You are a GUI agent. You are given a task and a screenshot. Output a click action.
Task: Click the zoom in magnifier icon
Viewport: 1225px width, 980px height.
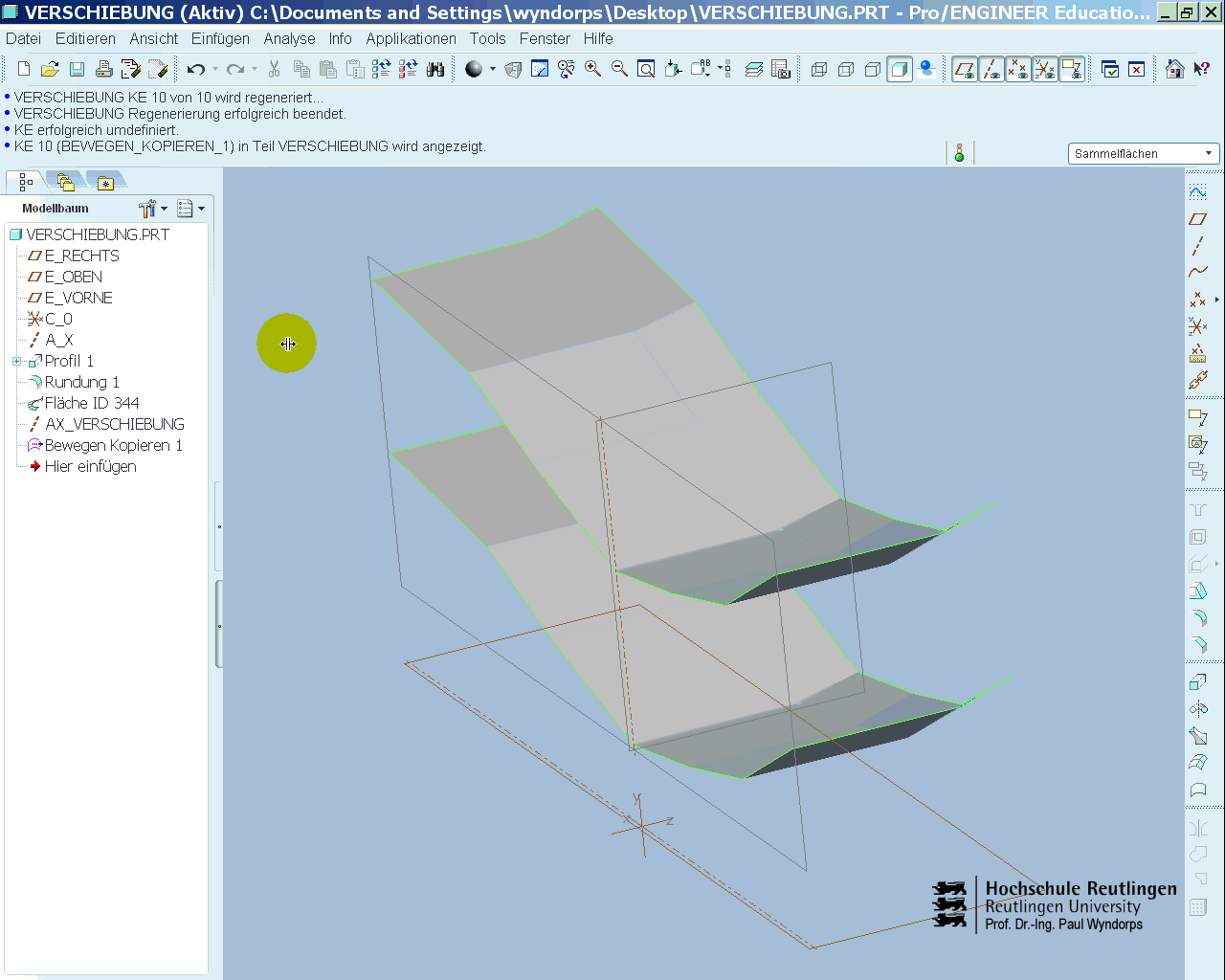(593, 69)
